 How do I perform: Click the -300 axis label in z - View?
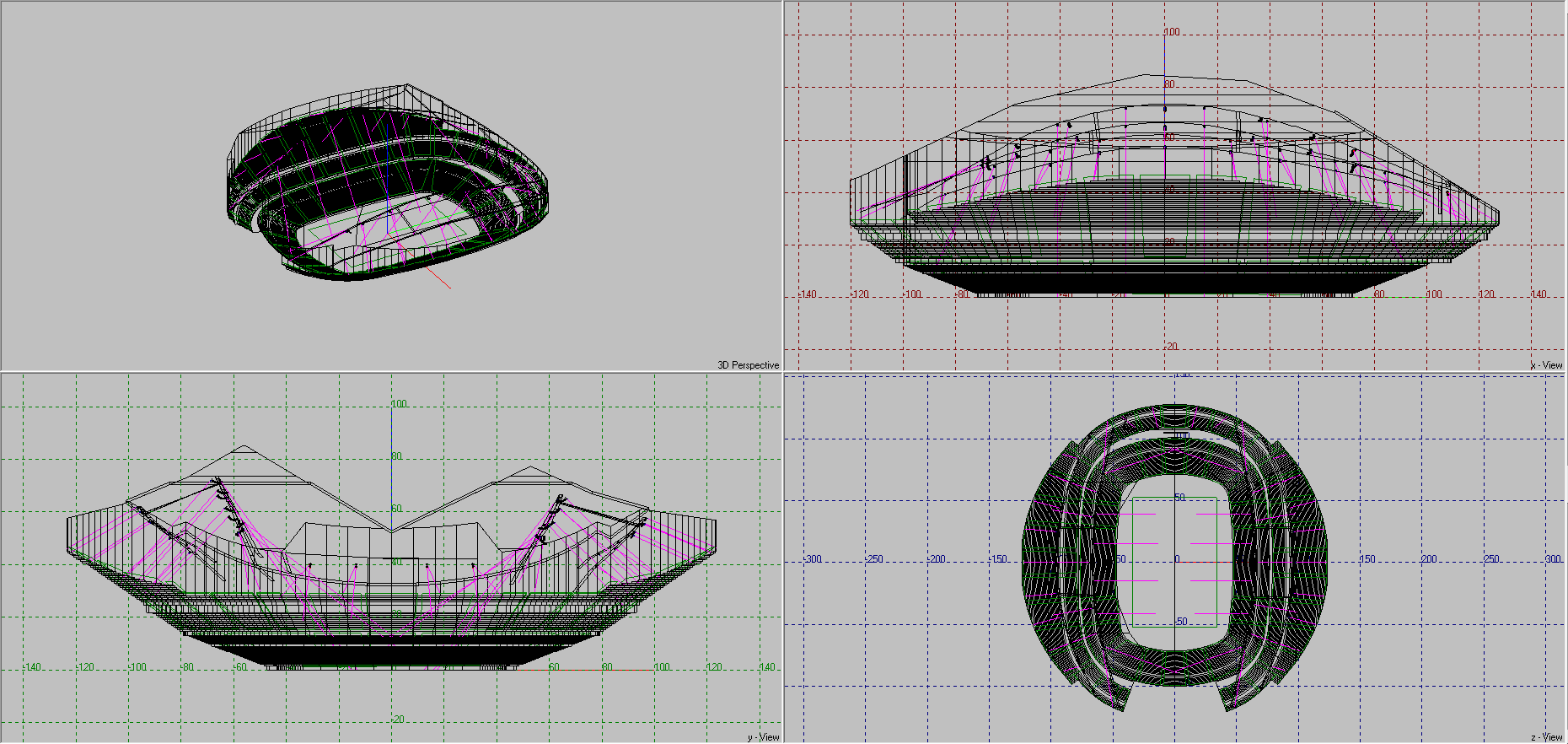pyautogui.click(x=812, y=559)
